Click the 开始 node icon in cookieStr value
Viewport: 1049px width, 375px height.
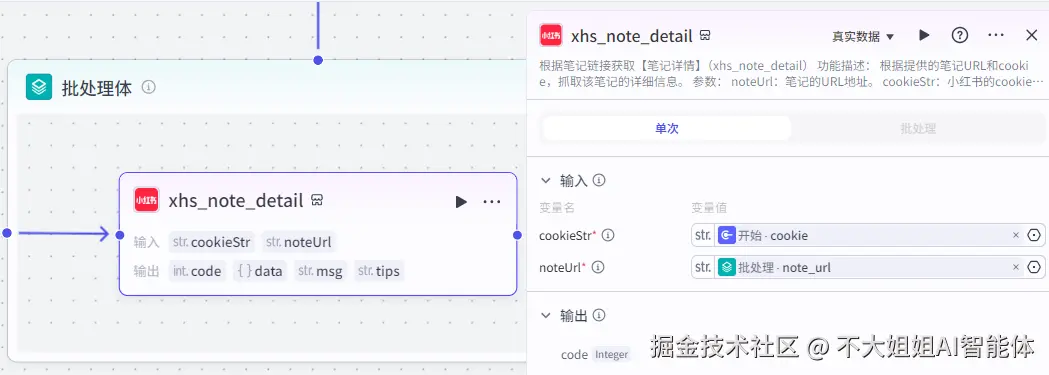coord(727,235)
